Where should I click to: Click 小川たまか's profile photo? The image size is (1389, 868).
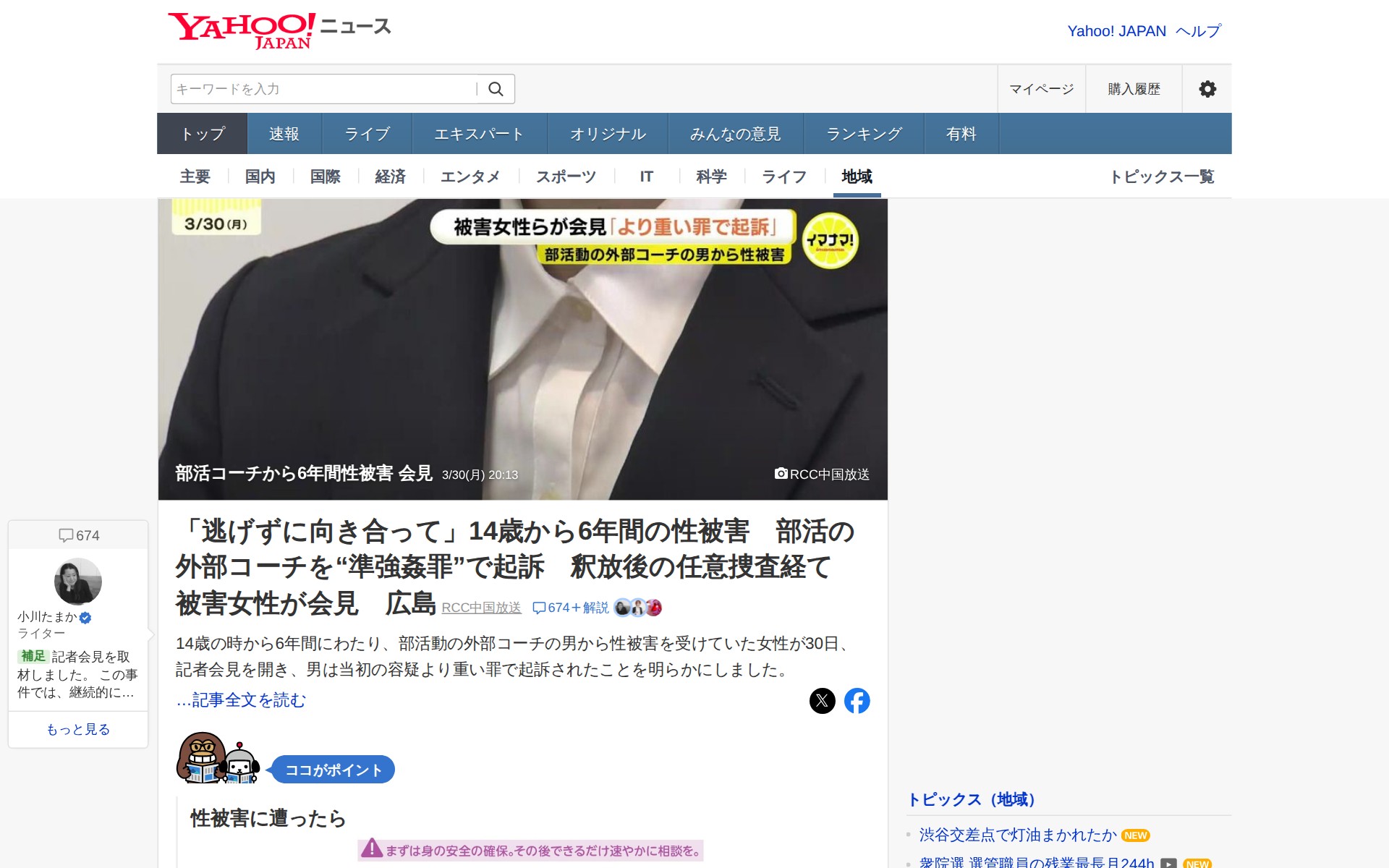pyautogui.click(x=78, y=582)
